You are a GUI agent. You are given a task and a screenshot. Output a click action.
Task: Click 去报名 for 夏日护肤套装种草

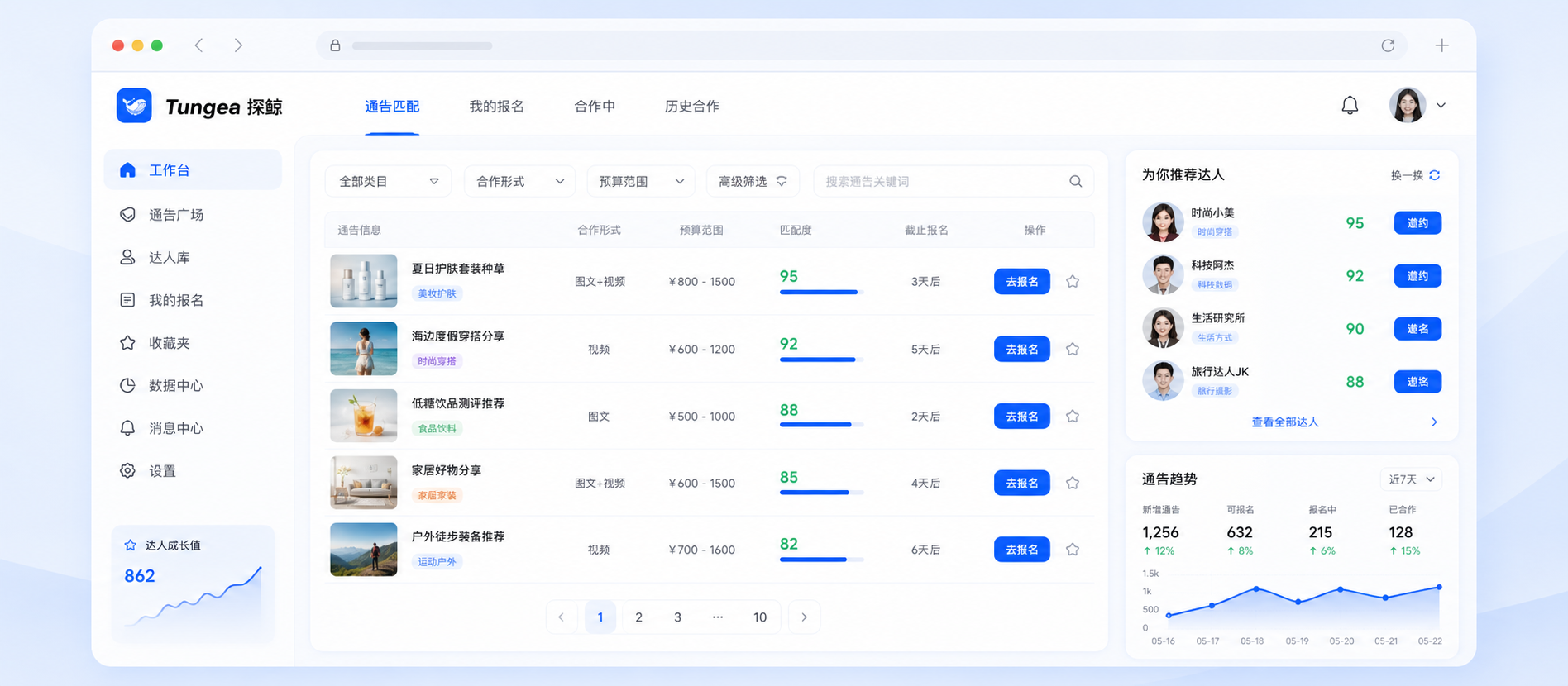pyautogui.click(x=1022, y=281)
